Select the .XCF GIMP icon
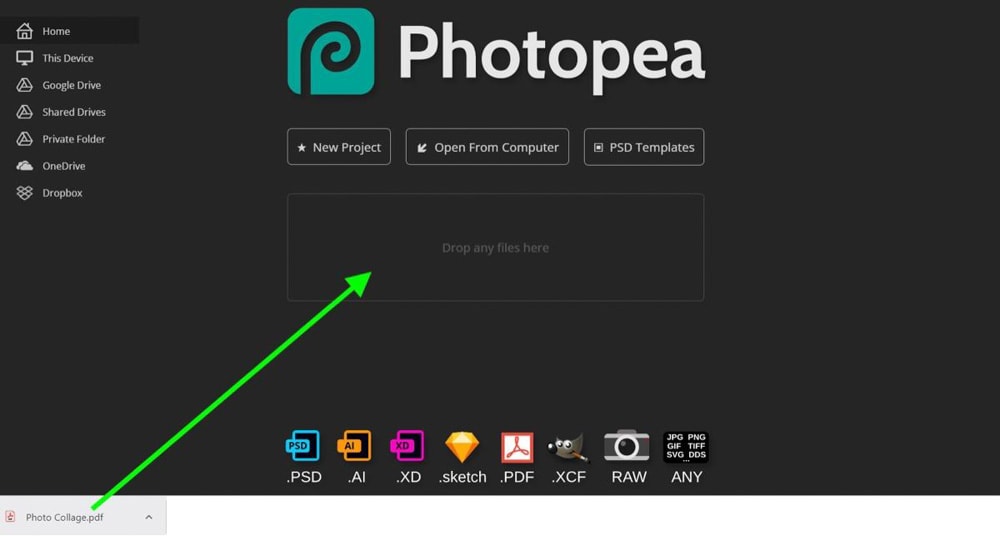The image size is (1000, 536). coord(568,447)
